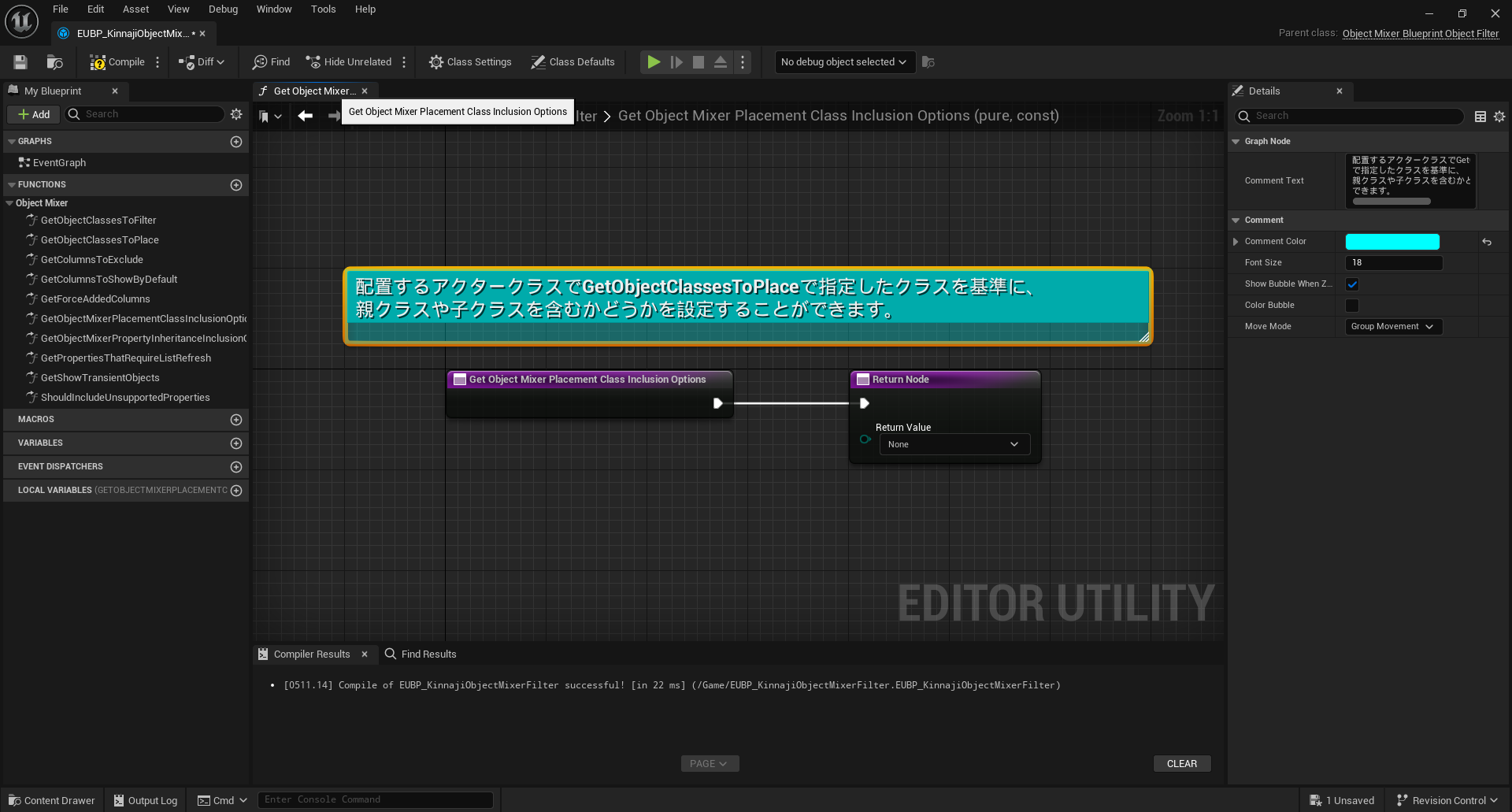
Task: Switch to the Compiler Results tab
Action: [311, 654]
